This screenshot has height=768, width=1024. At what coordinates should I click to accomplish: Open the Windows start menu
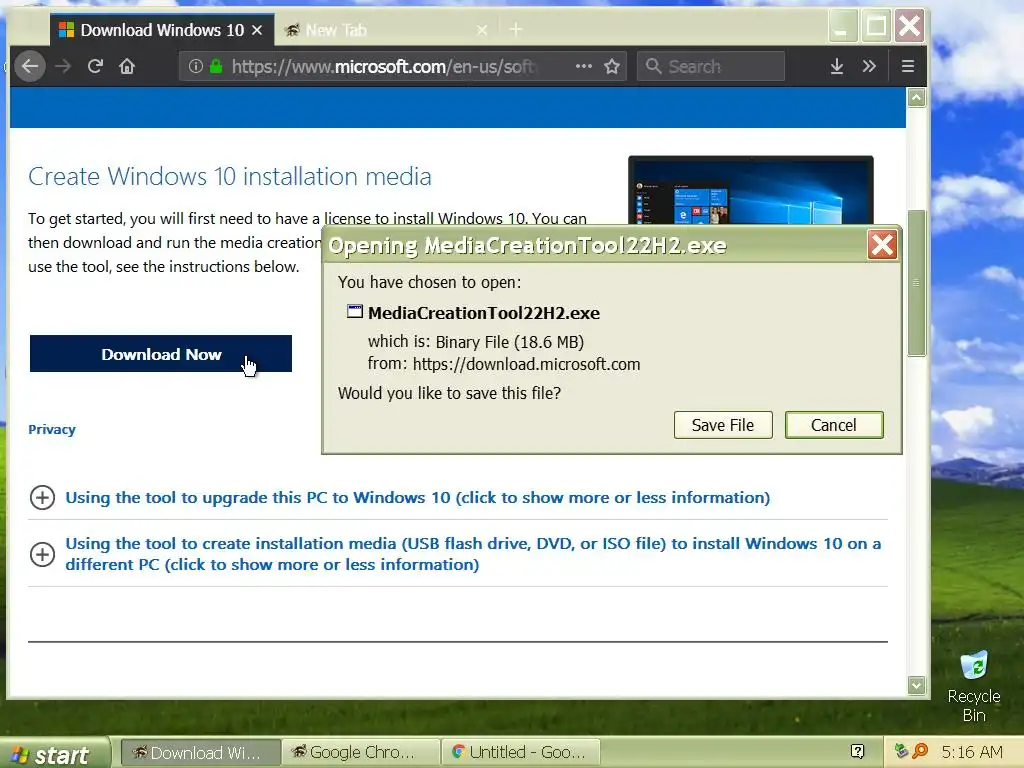(55, 753)
